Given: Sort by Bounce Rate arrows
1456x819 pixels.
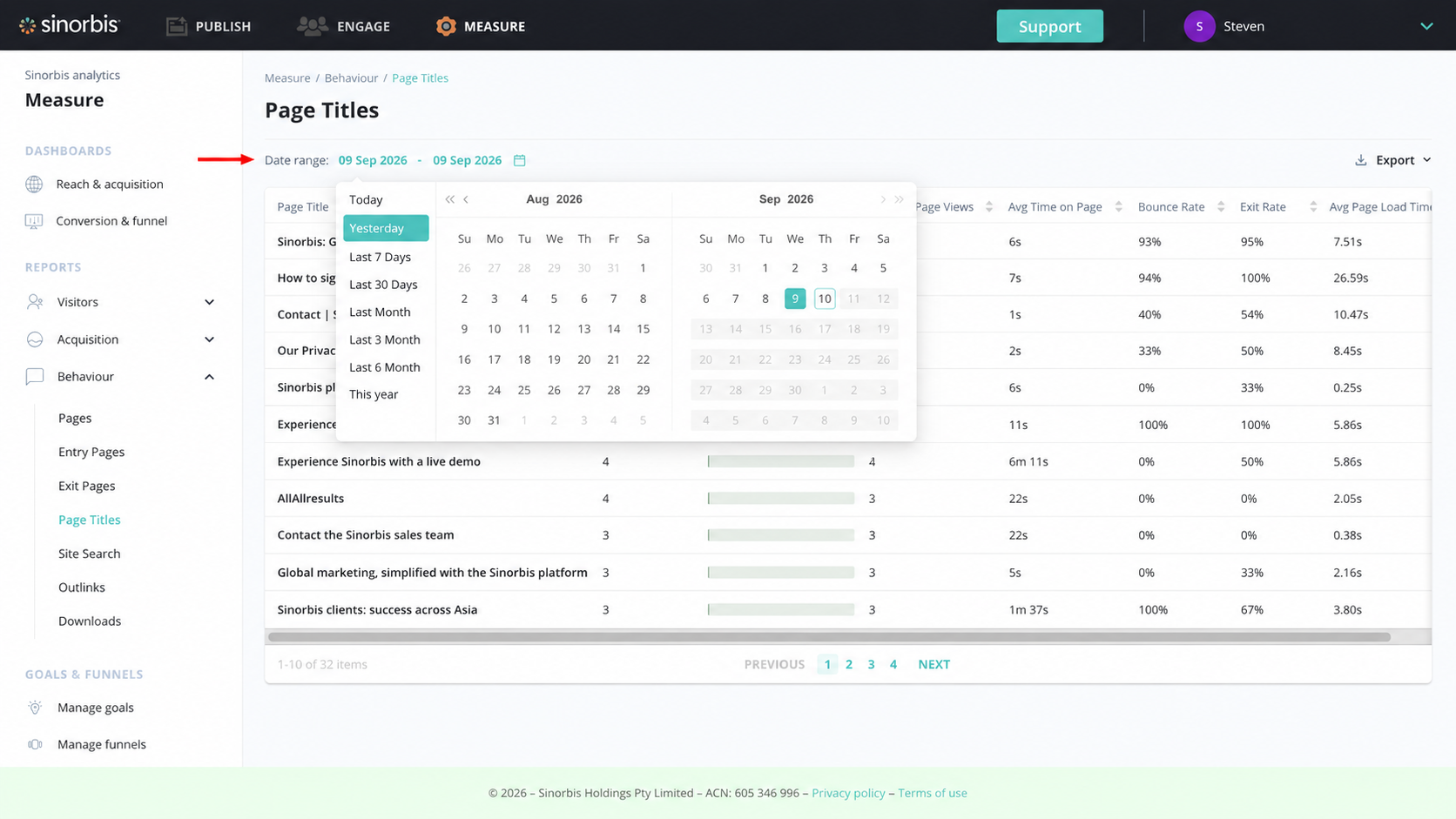Looking at the screenshot, I should [x=1221, y=207].
